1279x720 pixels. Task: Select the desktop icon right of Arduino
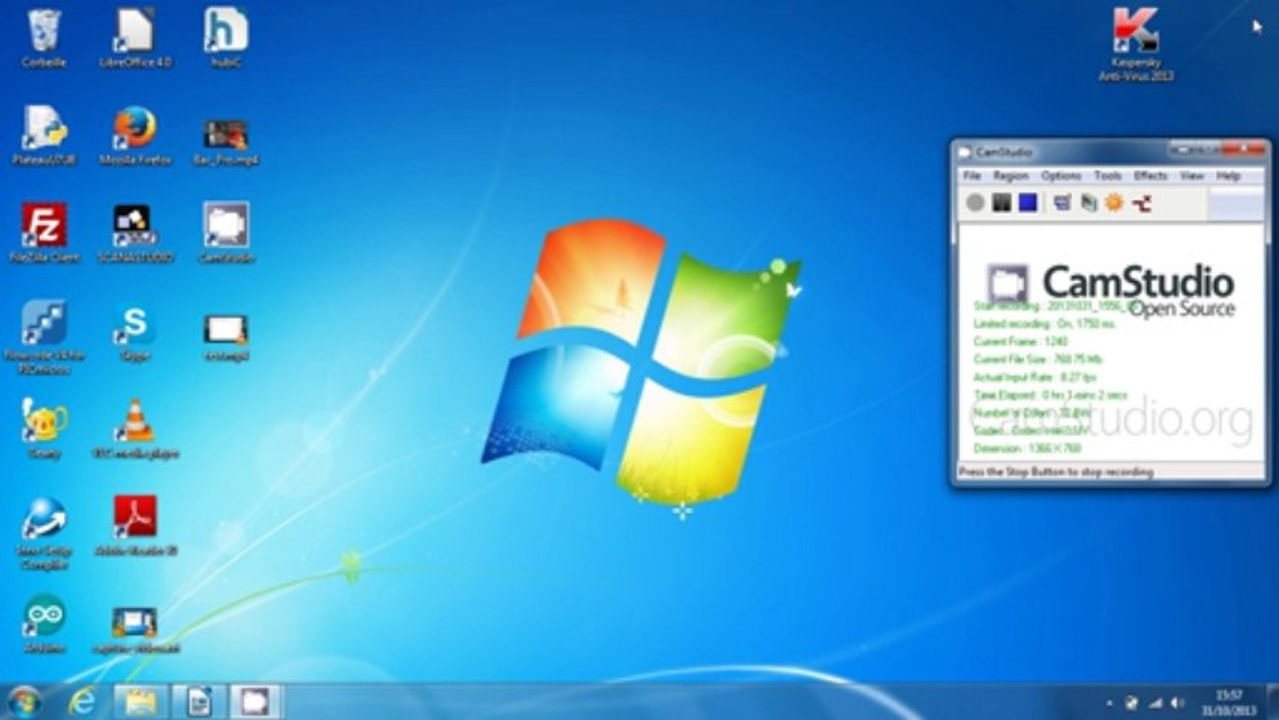(135, 628)
